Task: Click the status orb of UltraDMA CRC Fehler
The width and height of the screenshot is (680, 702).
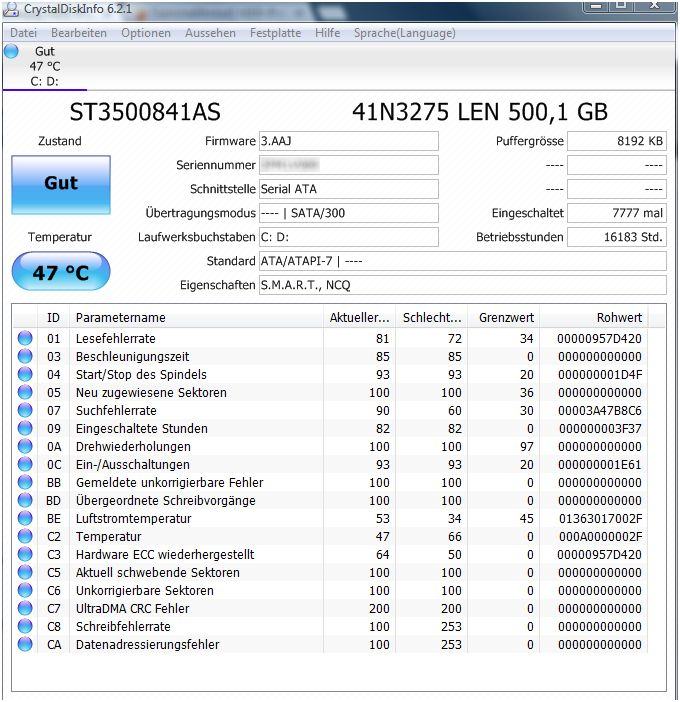Action: [25, 608]
